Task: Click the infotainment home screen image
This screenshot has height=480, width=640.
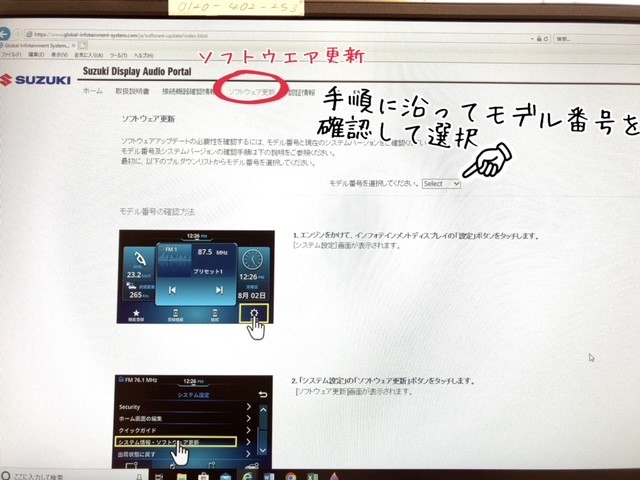Action: click(x=196, y=277)
